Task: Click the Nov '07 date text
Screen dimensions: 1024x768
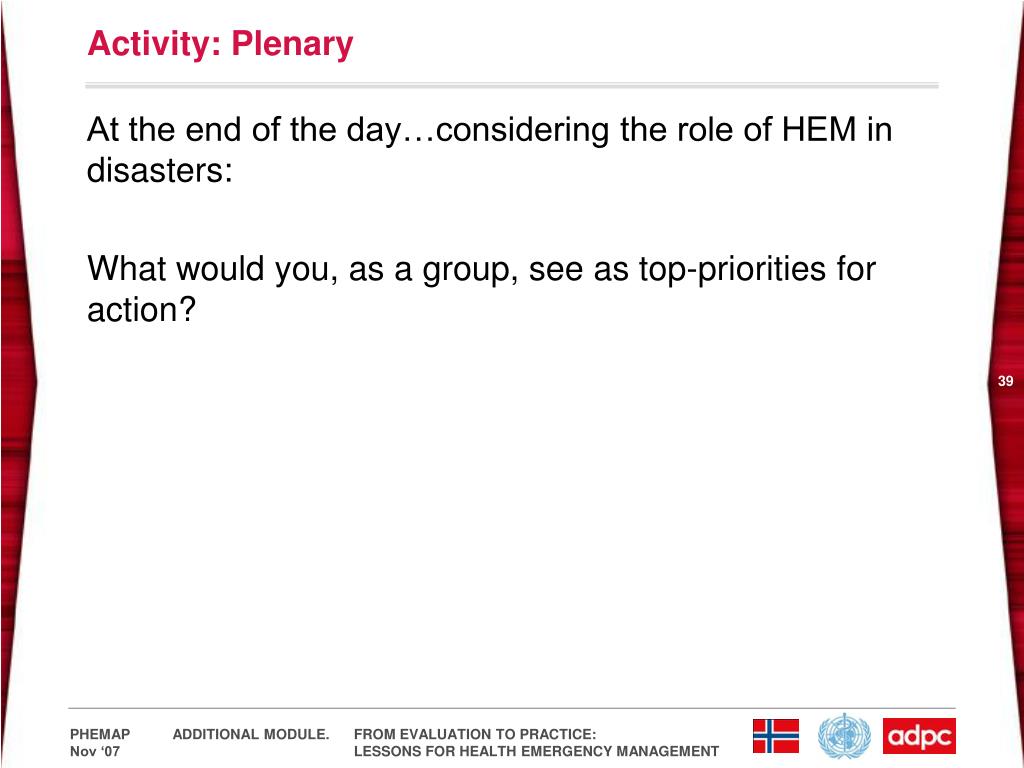Action: 95,751
